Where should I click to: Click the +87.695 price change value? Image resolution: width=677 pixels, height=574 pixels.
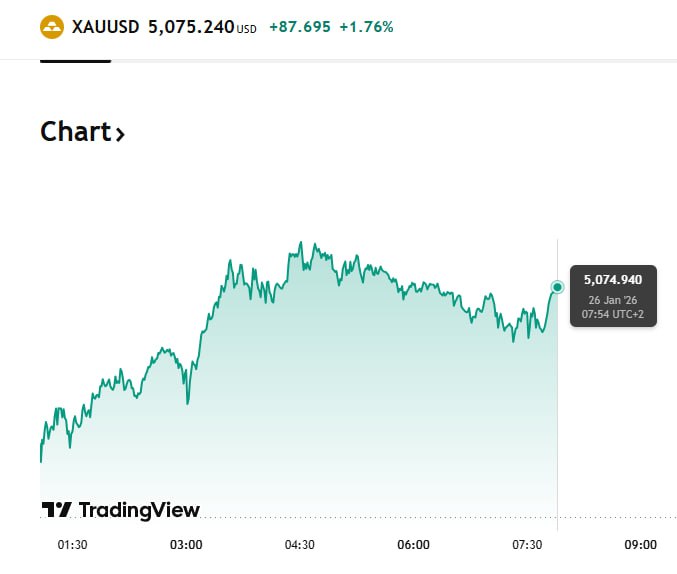click(x=298, y=27)
